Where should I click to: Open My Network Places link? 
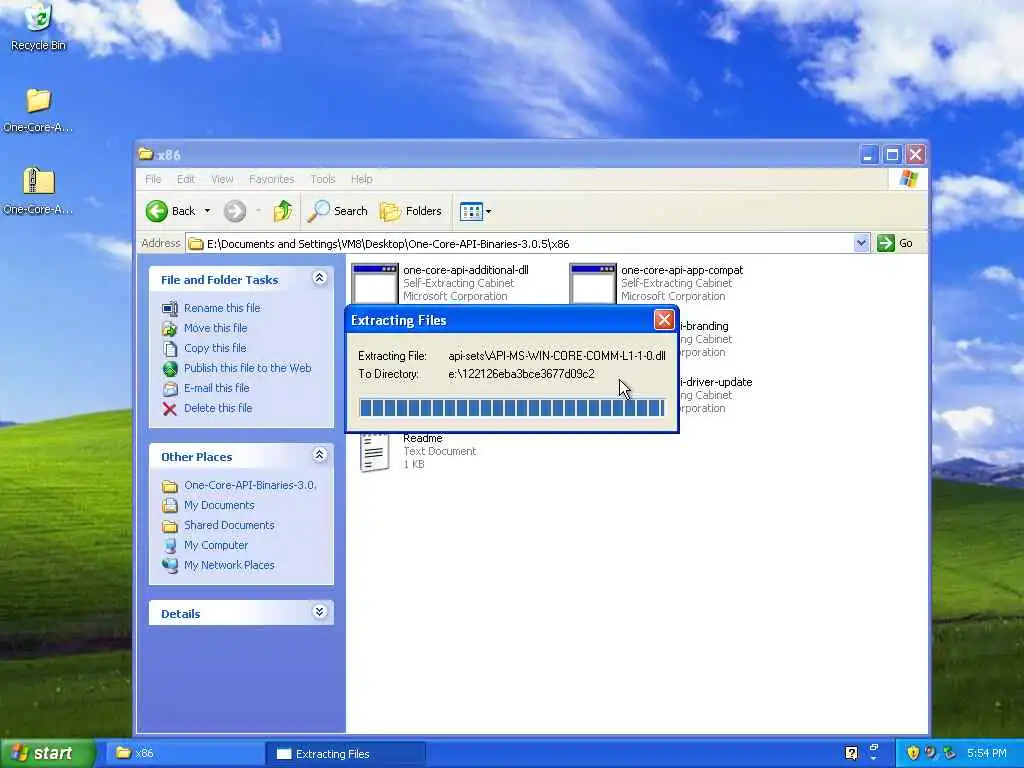point(229,566)
